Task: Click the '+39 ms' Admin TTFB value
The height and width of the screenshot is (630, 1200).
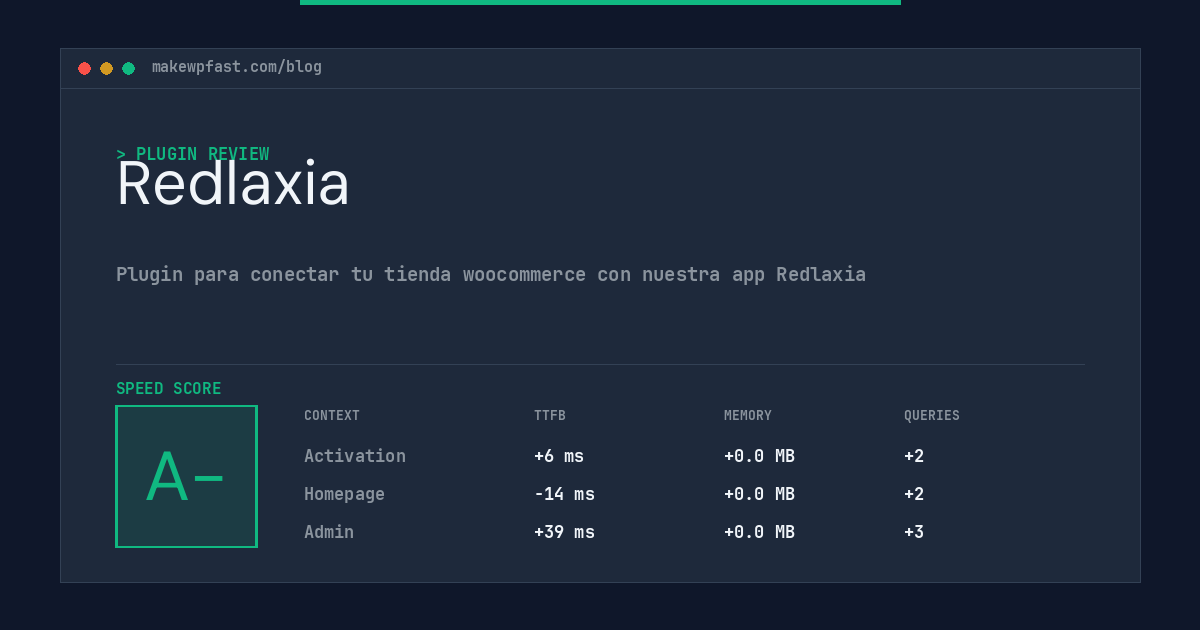Action: coord(564,532)
